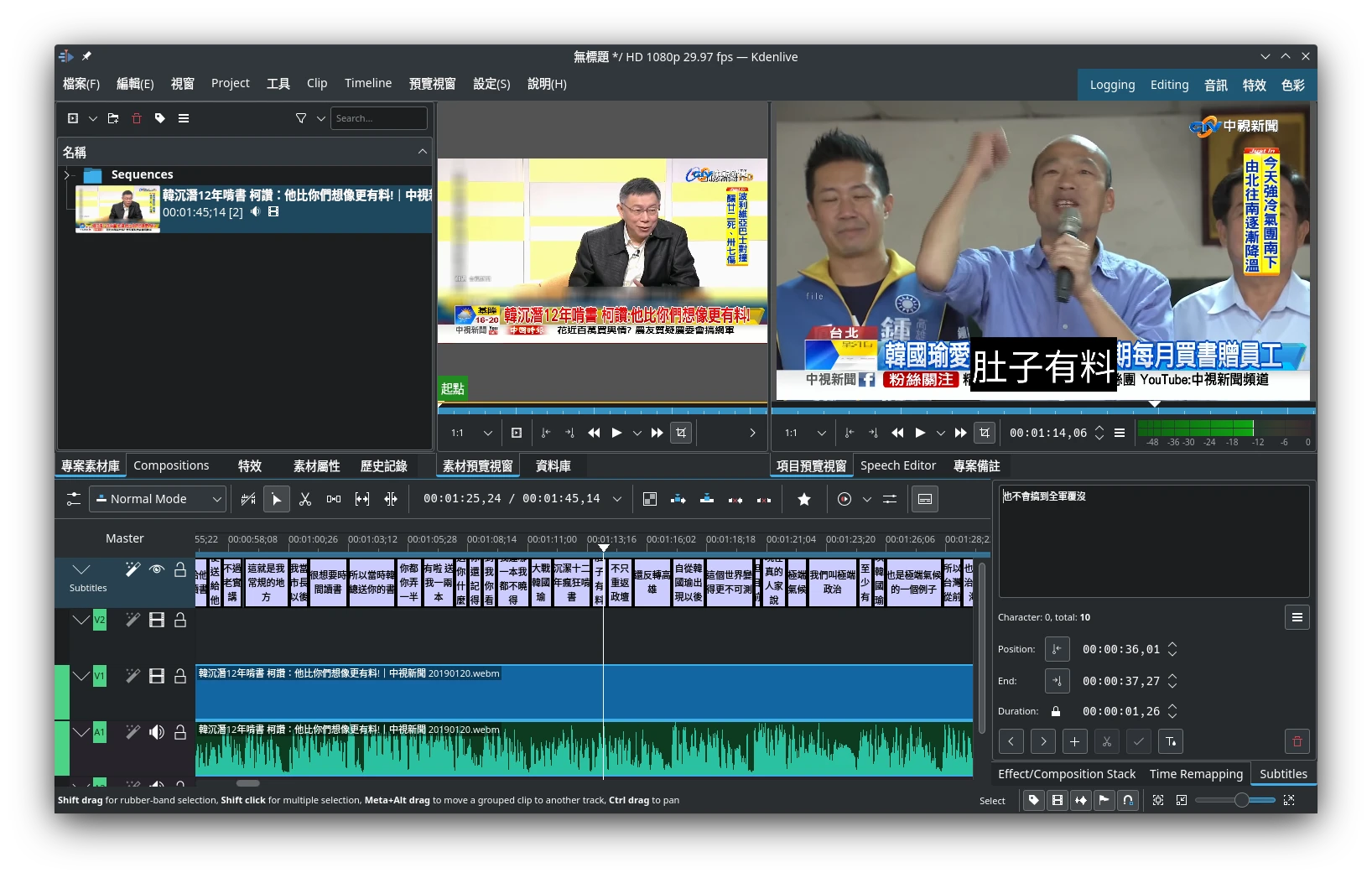
Task: Open the Timeline menu
Action: point(367,83)
